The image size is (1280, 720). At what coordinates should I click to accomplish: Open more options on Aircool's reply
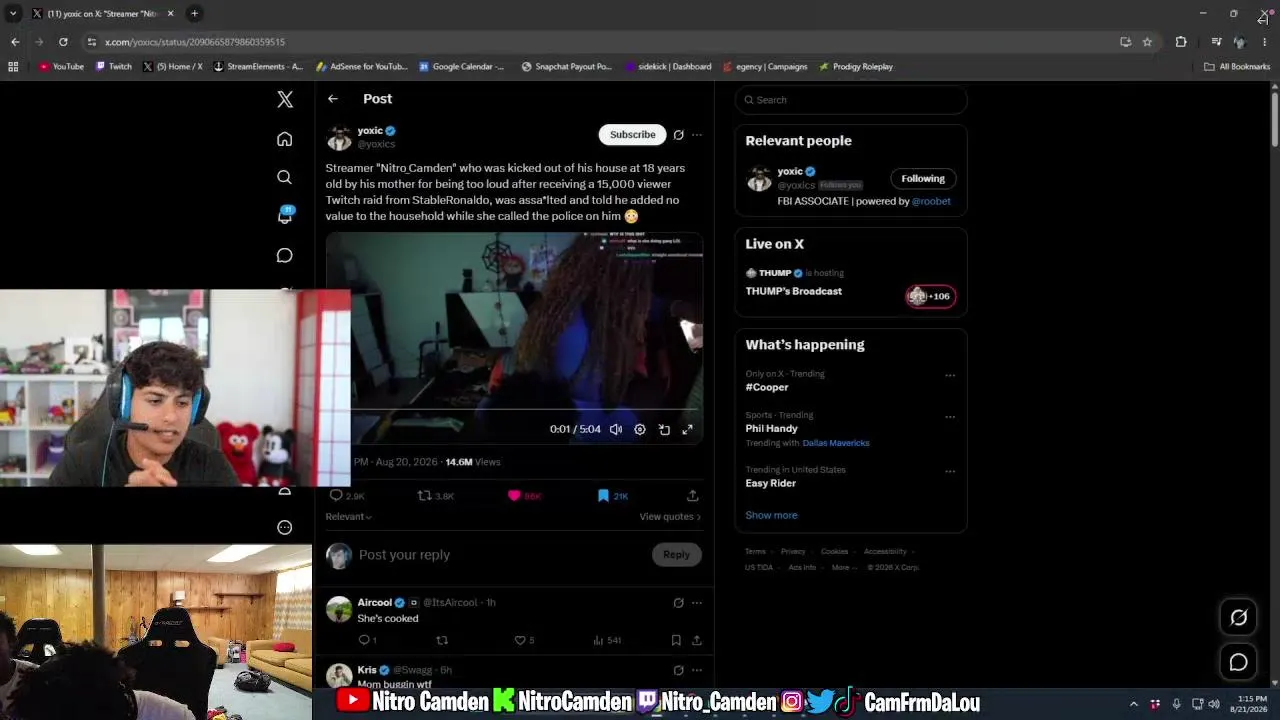[x=697, y=603]
